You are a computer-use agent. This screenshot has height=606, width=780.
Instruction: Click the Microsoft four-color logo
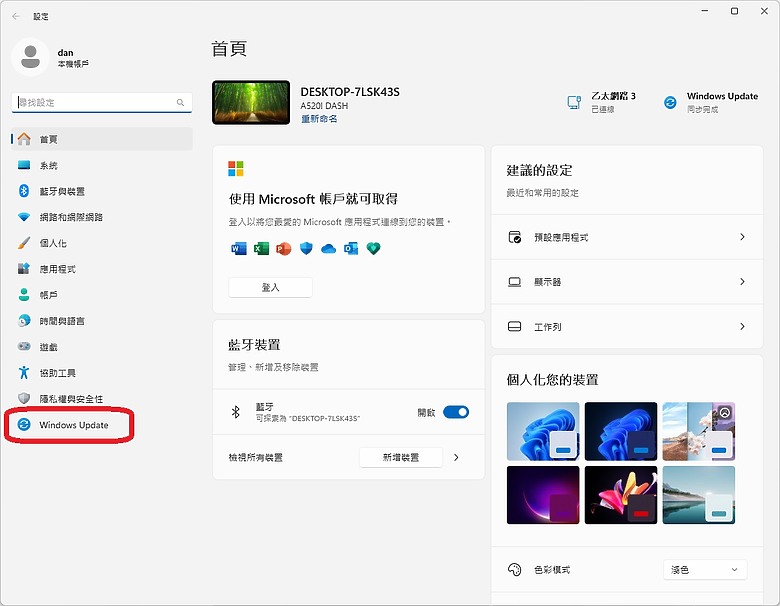point(236,168)
